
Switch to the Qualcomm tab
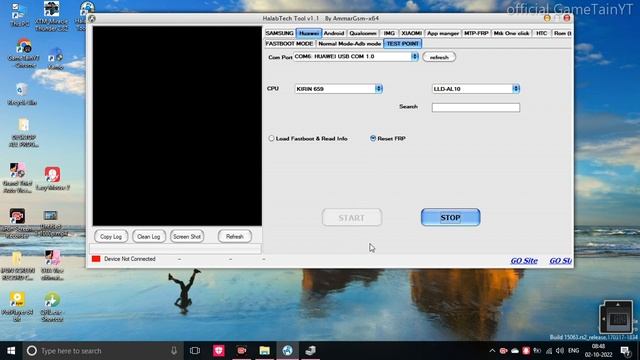(363, 33)
